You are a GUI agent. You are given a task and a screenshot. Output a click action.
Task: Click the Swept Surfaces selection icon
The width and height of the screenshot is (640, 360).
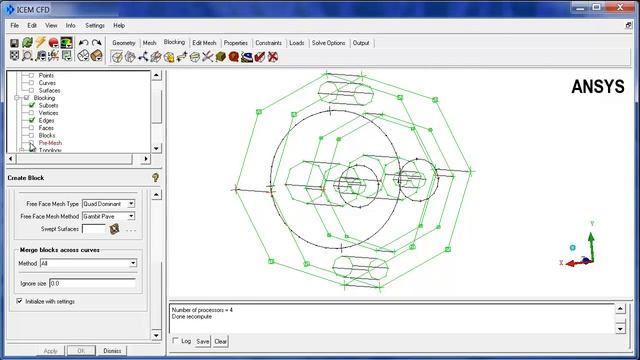click(x=114, y=229)
